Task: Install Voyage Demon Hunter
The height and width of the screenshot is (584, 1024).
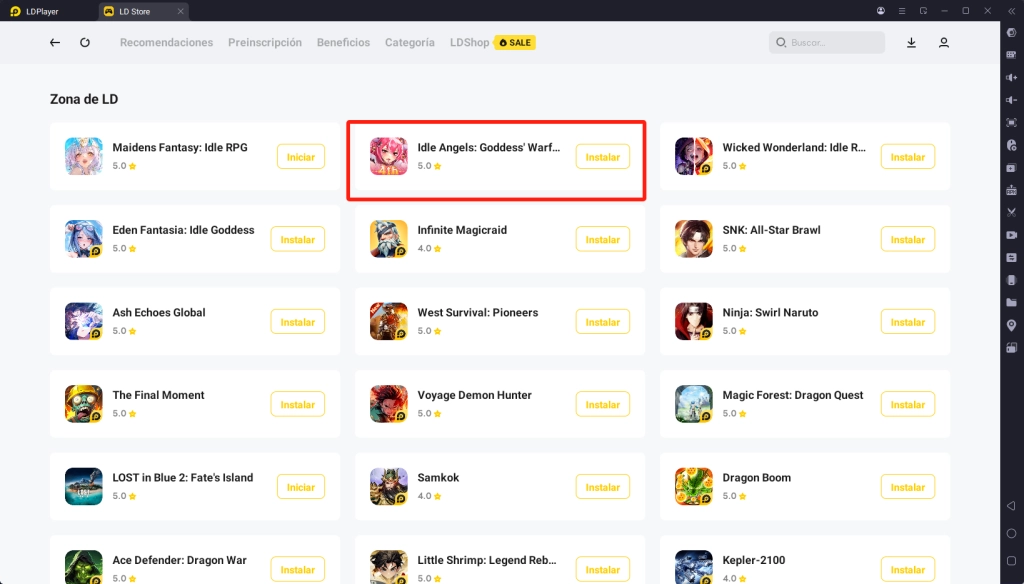Action: 603,404
